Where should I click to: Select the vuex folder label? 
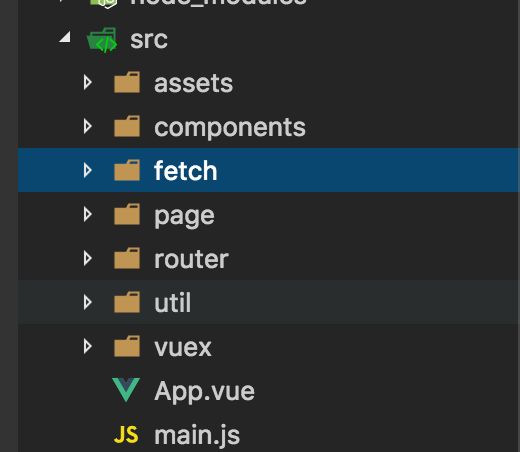183,347
